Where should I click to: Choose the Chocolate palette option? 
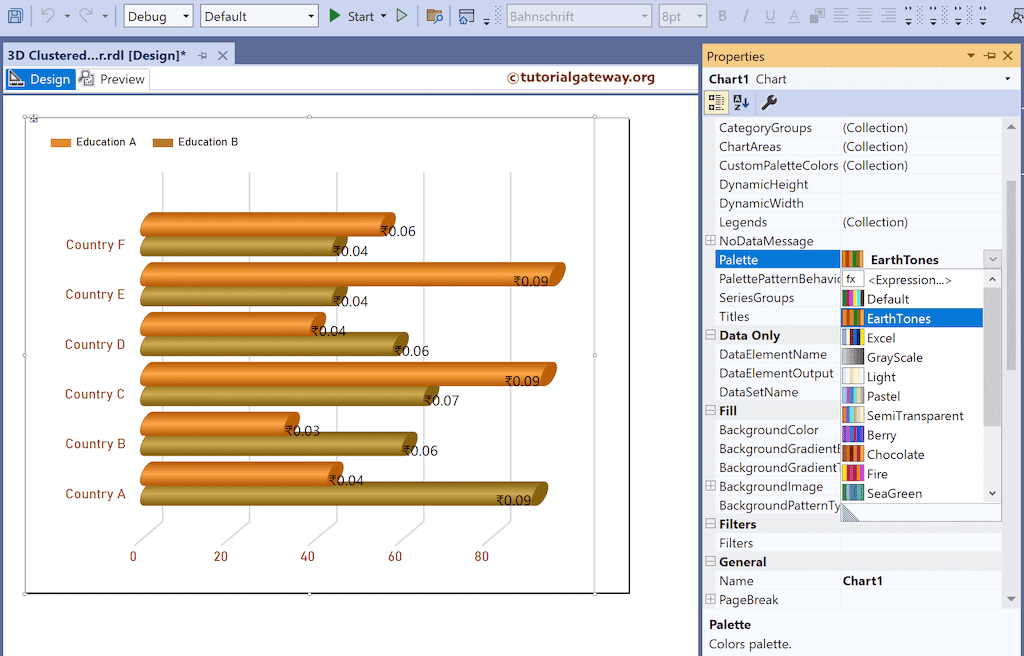tap(895, 455)
